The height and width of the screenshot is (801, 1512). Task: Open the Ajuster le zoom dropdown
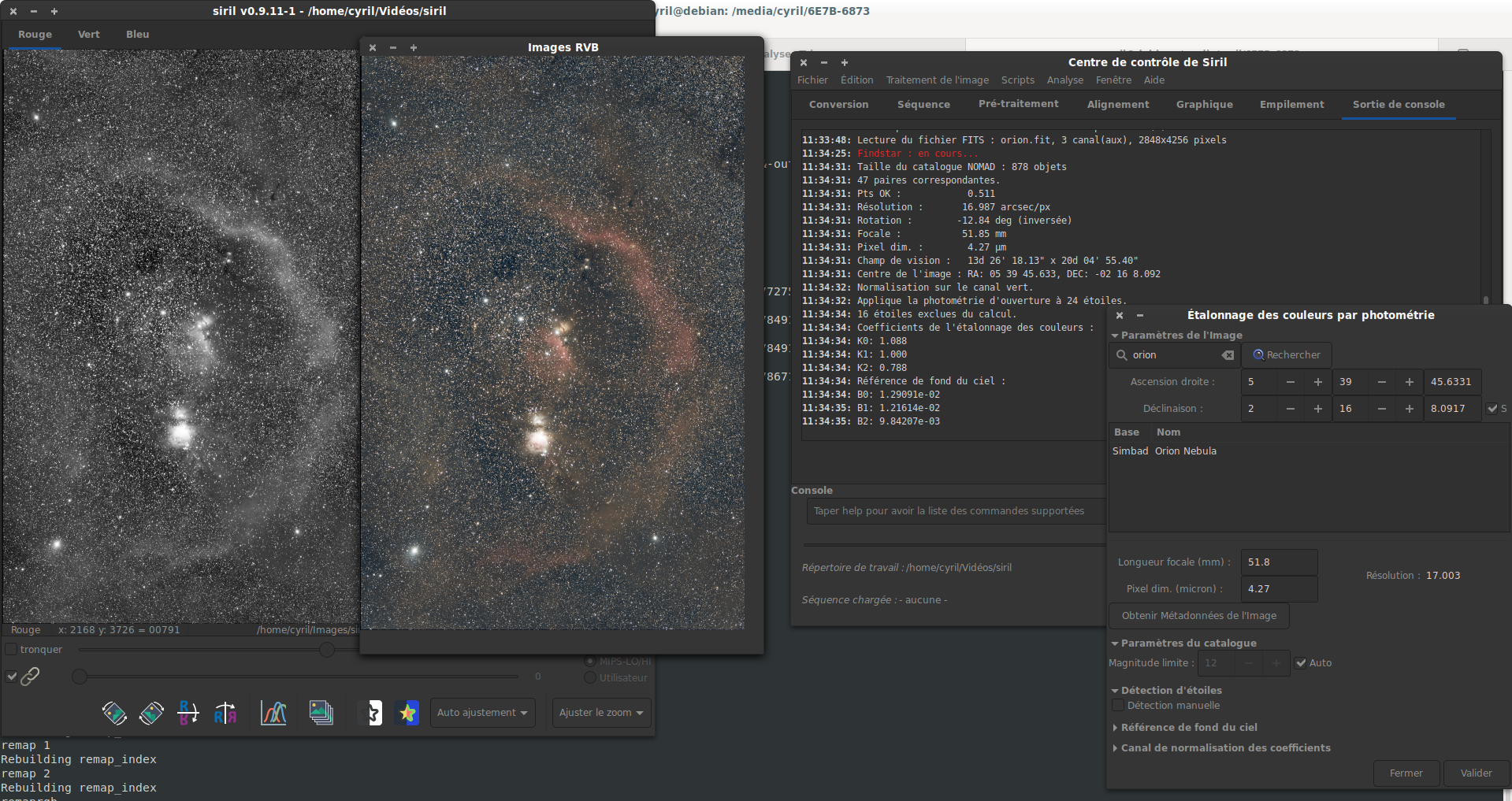602,713
